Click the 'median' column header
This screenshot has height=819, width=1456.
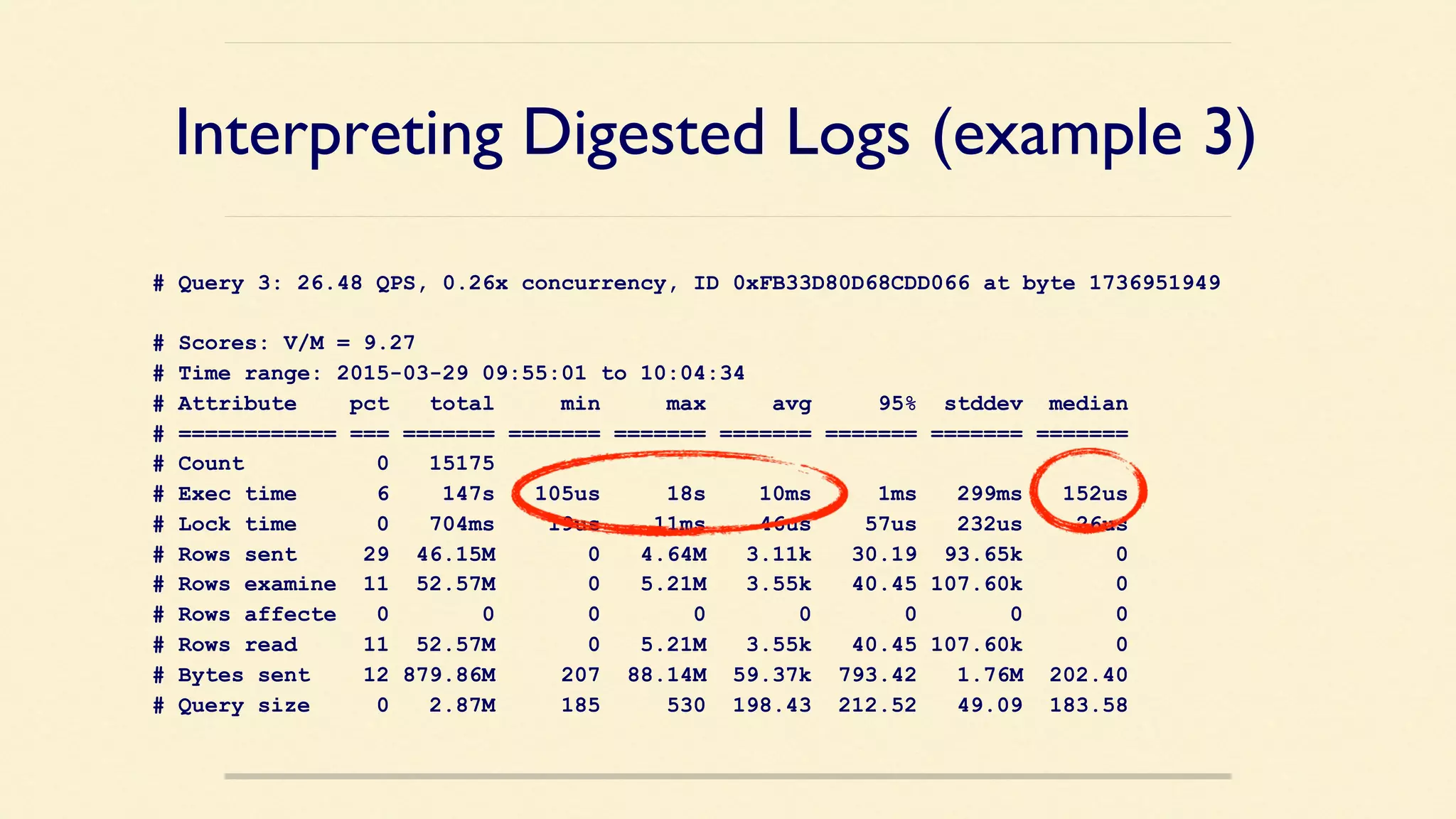coord(1088,404)
